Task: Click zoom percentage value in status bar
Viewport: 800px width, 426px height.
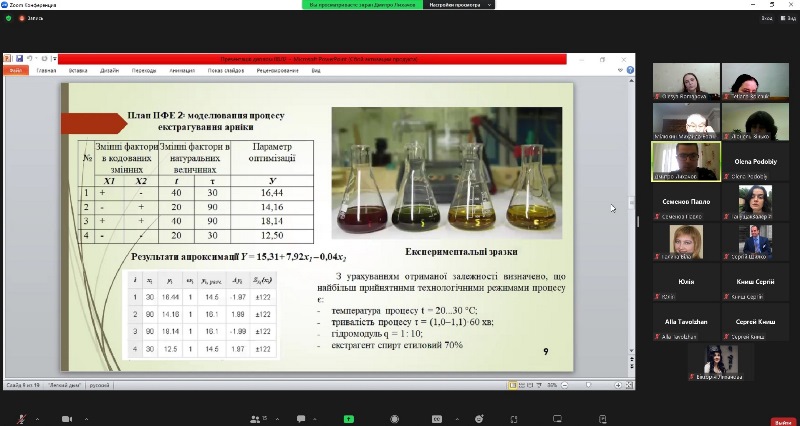Action: (x=552, y=386)
